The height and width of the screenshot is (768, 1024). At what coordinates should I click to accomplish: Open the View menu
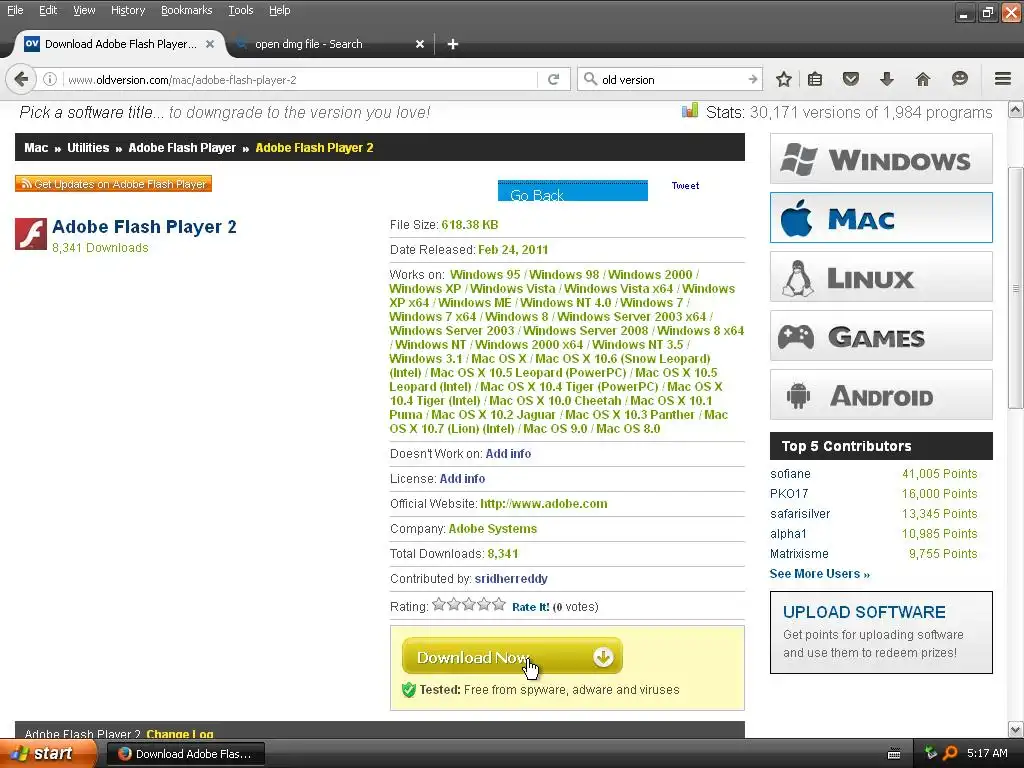click(x=84, y=10)
